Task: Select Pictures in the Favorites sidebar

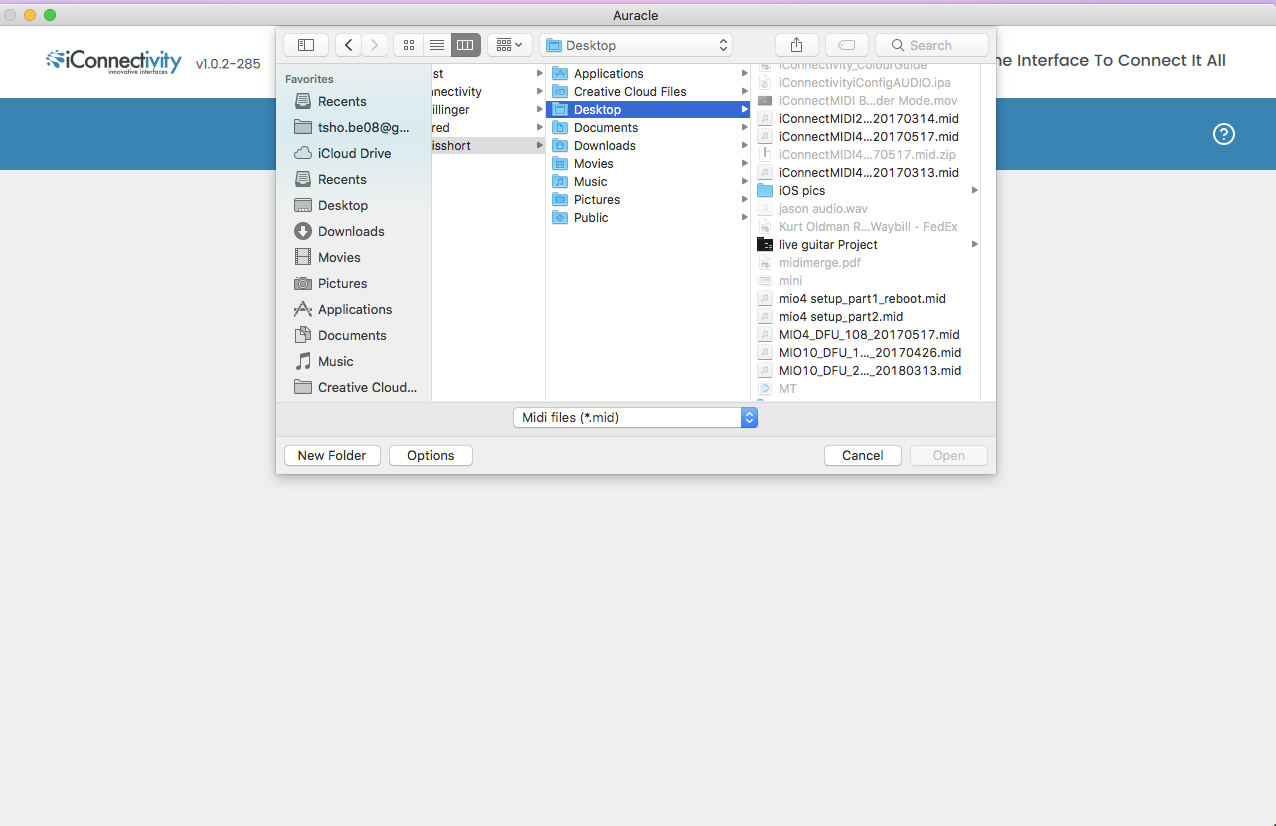Action: pos(330,283)
